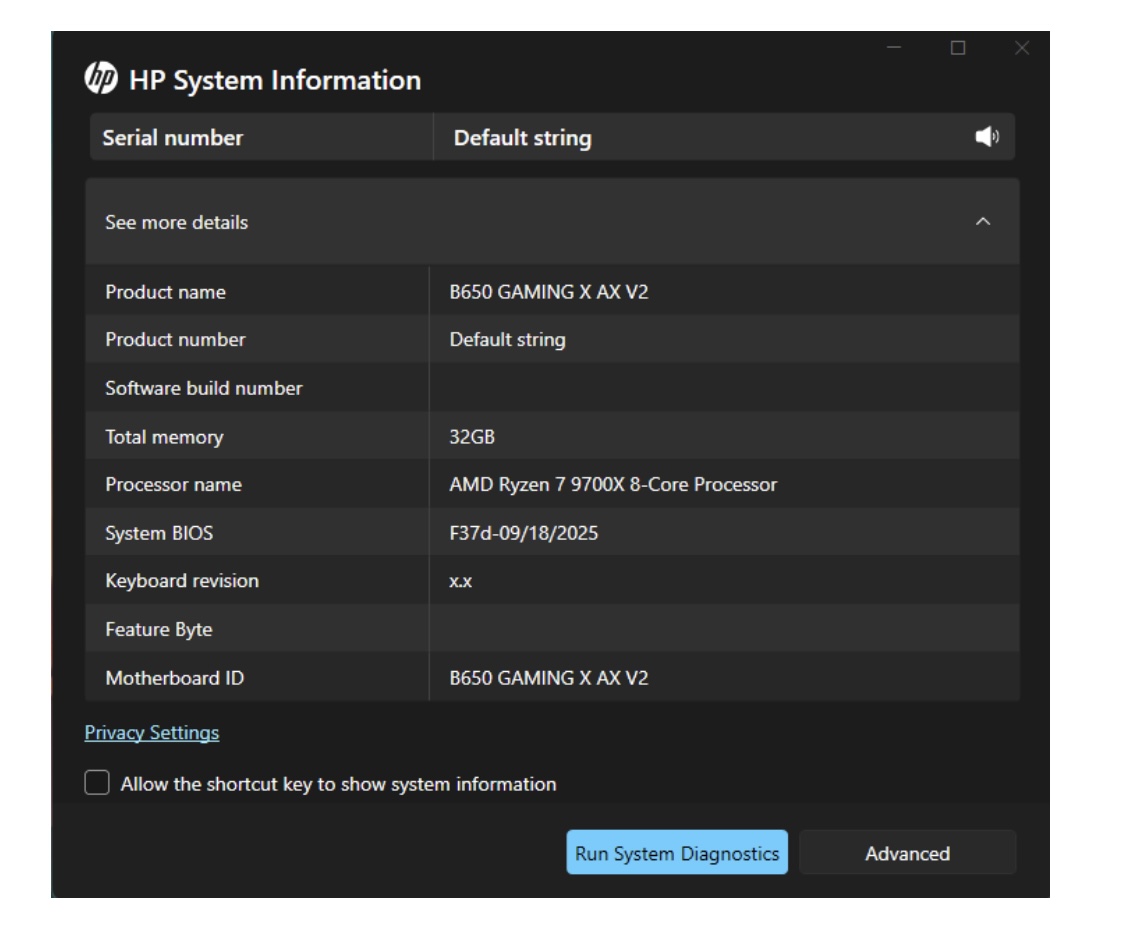Click the Processor name label
This screenshot has width=1122, height=932.
tap(173, 485)
